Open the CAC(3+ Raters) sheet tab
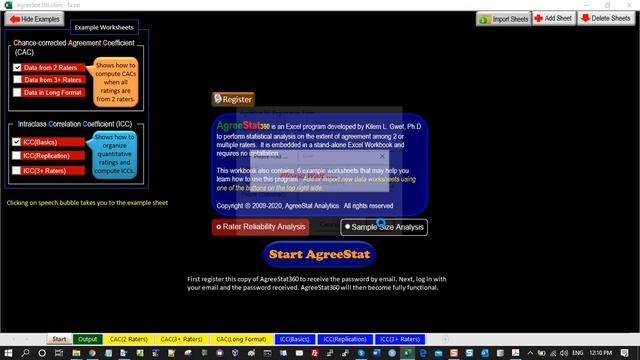The height and width of the screenshot is (360, 640). pos(181,339)
